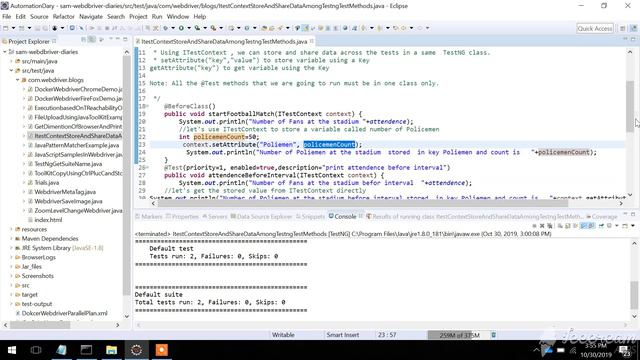Collapse the com.webdriver.blogs package

(x=18, y=80)
